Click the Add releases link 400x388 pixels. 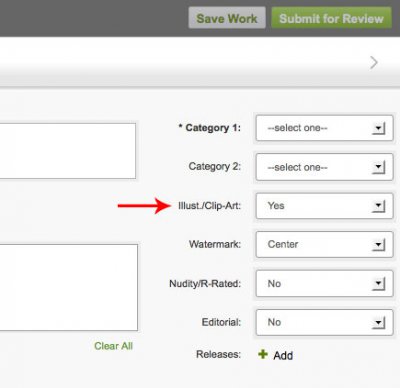[x=283, y=355]
